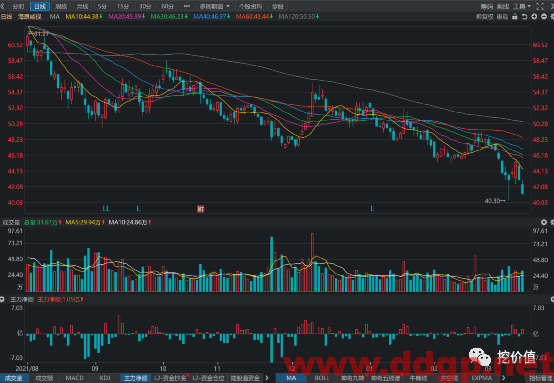
Task: Click the 诊股 stock diagnosis button
Action: [x=278, y=6]
